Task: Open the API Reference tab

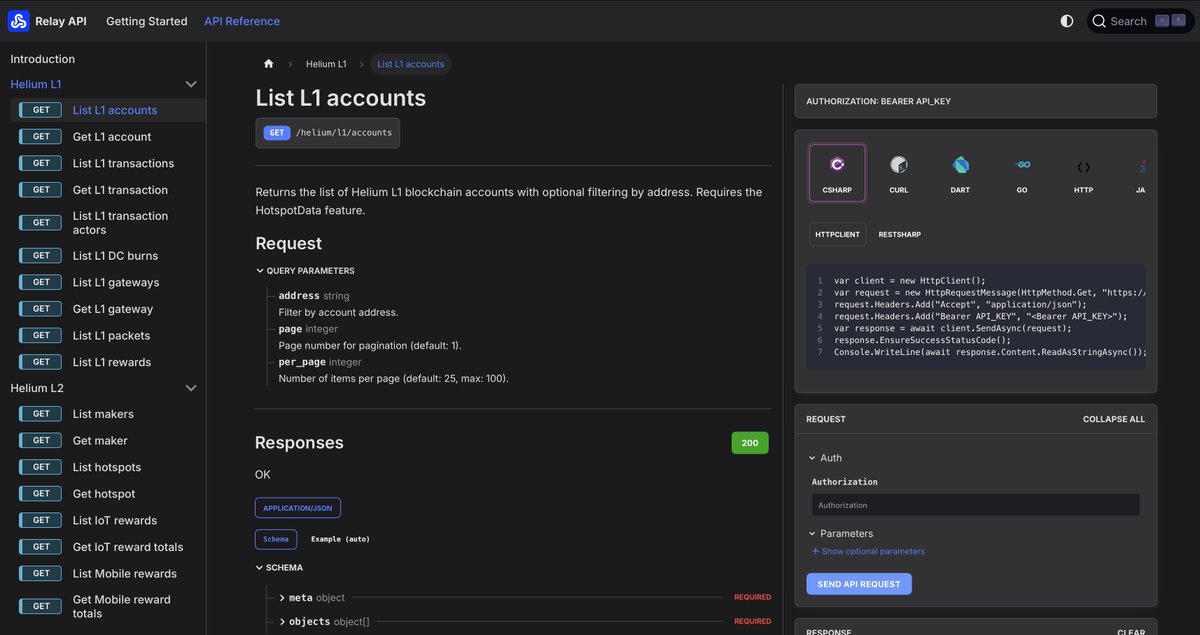Action: [242, 21]
